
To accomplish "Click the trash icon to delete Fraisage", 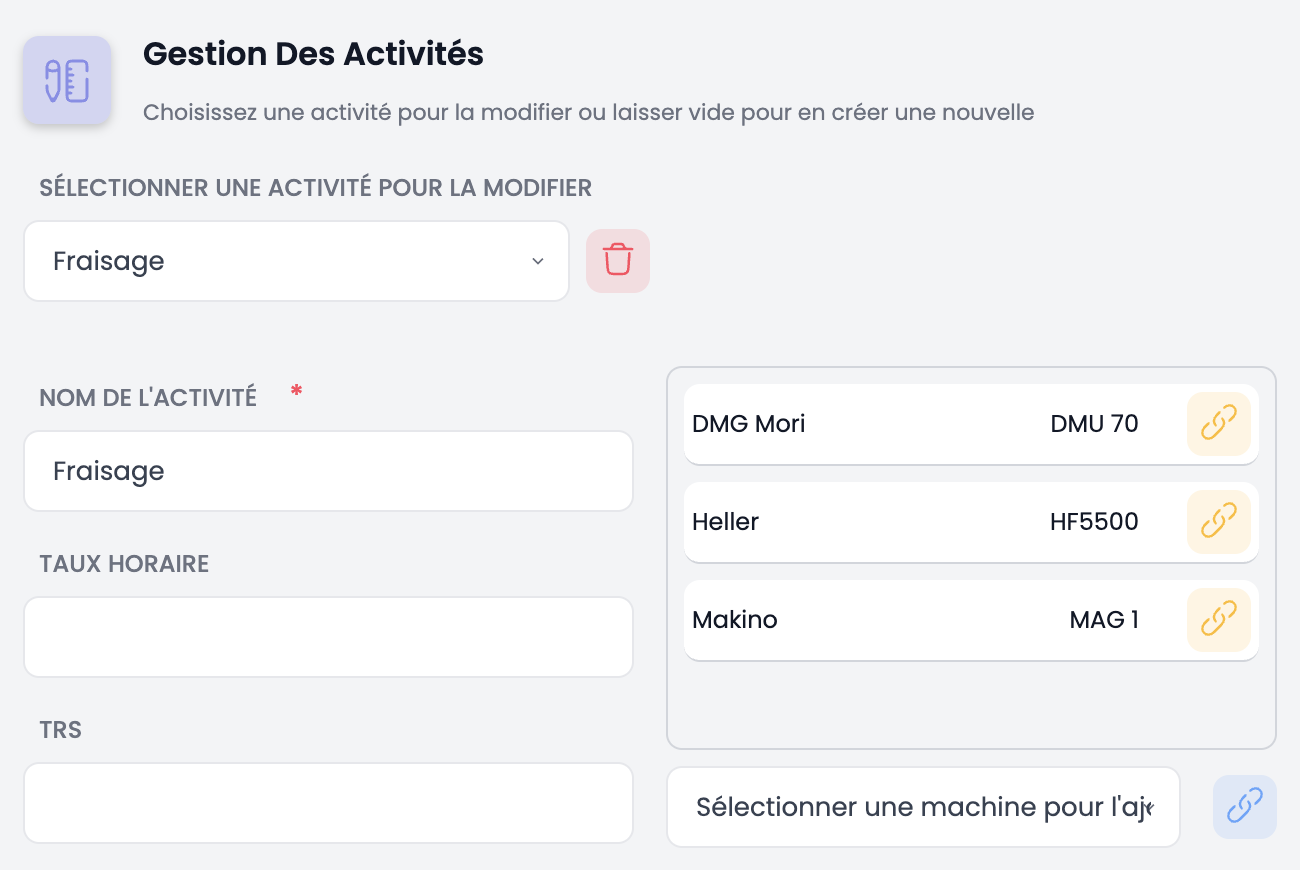I will point(617,260).
